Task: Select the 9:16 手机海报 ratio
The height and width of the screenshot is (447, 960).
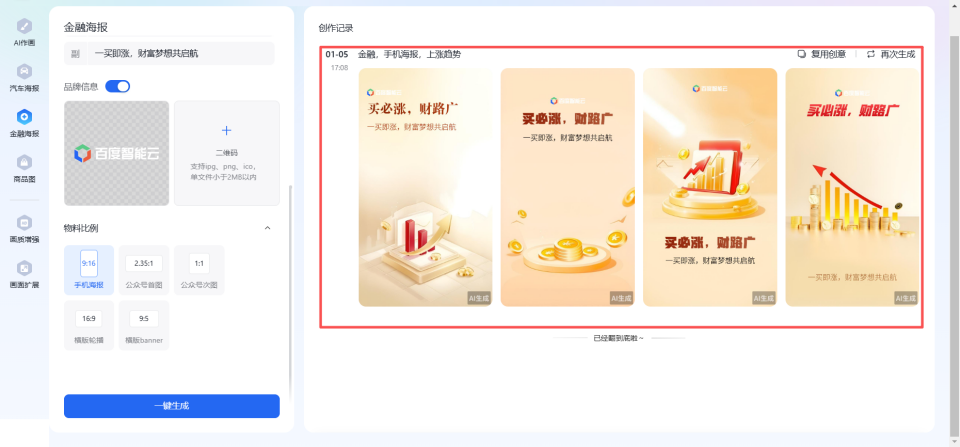Action: [x=89, y=270]
